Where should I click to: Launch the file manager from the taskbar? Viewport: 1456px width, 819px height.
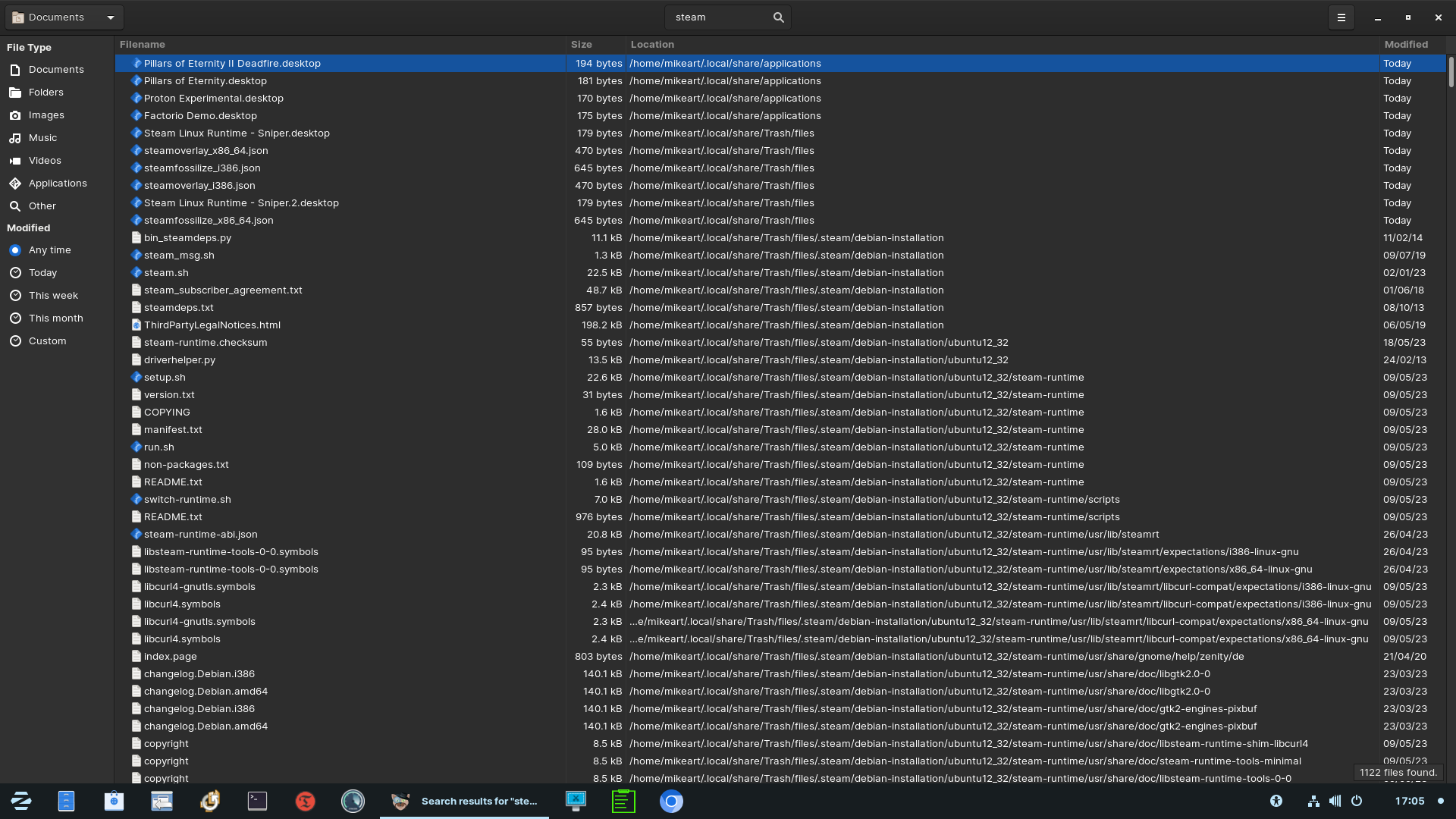[67, 801]
